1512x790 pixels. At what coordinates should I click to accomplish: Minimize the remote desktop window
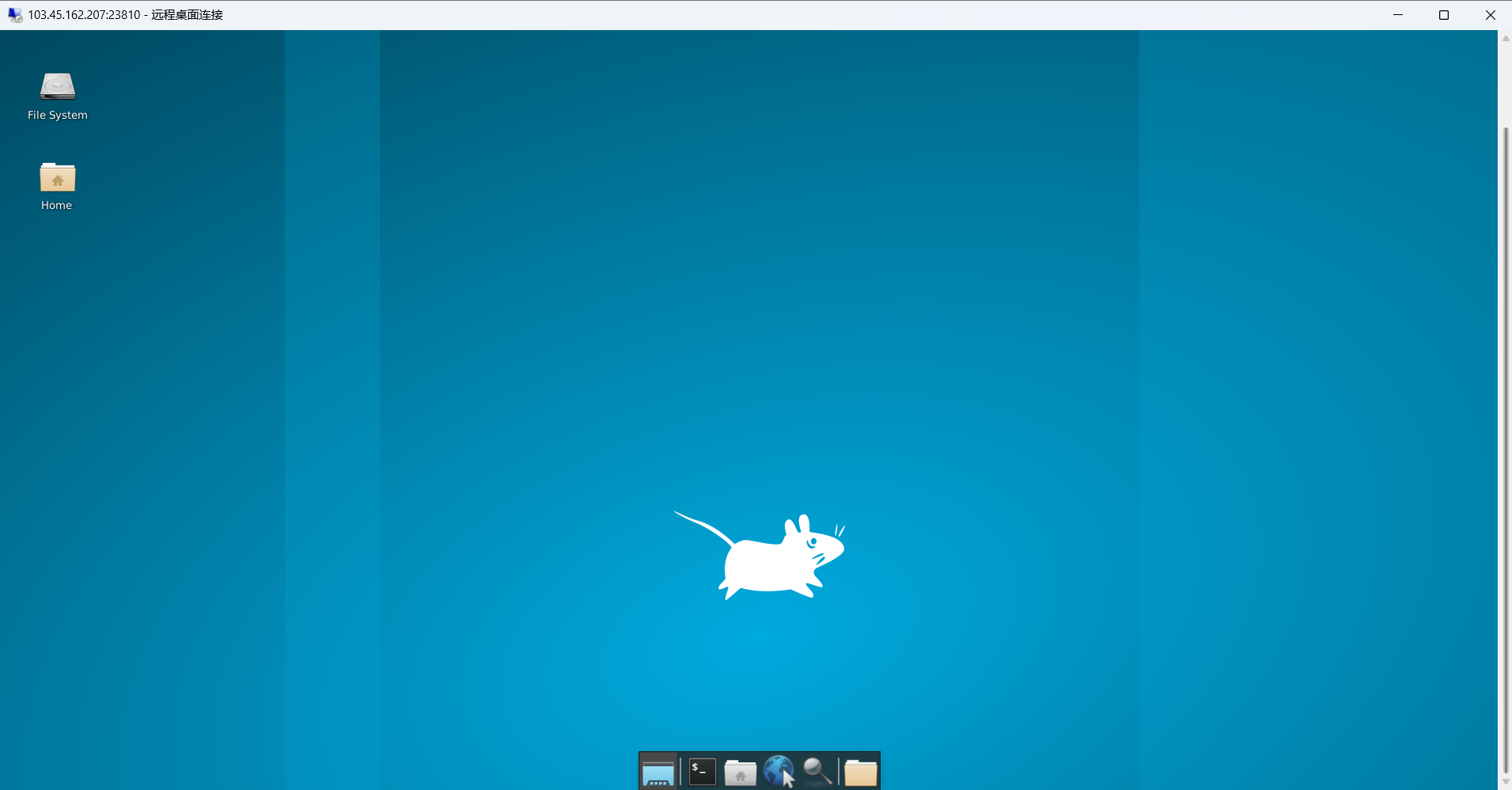coord(1398,15)
